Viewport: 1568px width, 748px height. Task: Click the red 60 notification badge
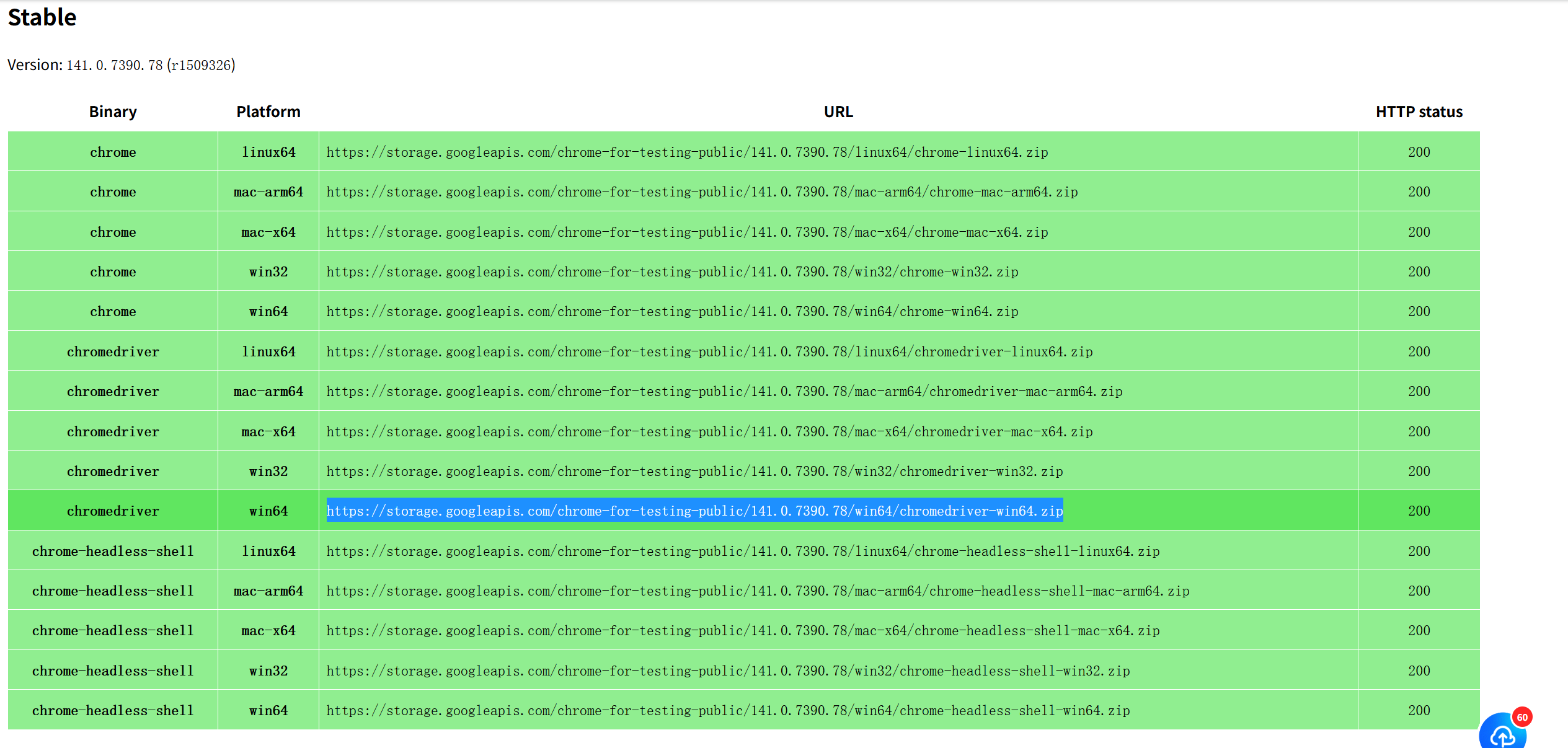[1522, 717]
